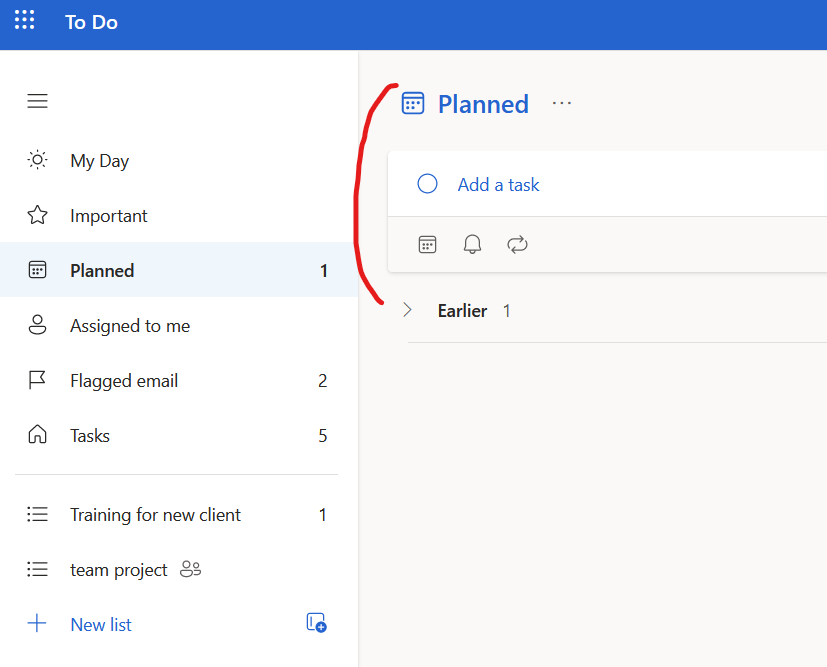Click the Add a task field
Screen dimensions: 827x667
point(607,184)
